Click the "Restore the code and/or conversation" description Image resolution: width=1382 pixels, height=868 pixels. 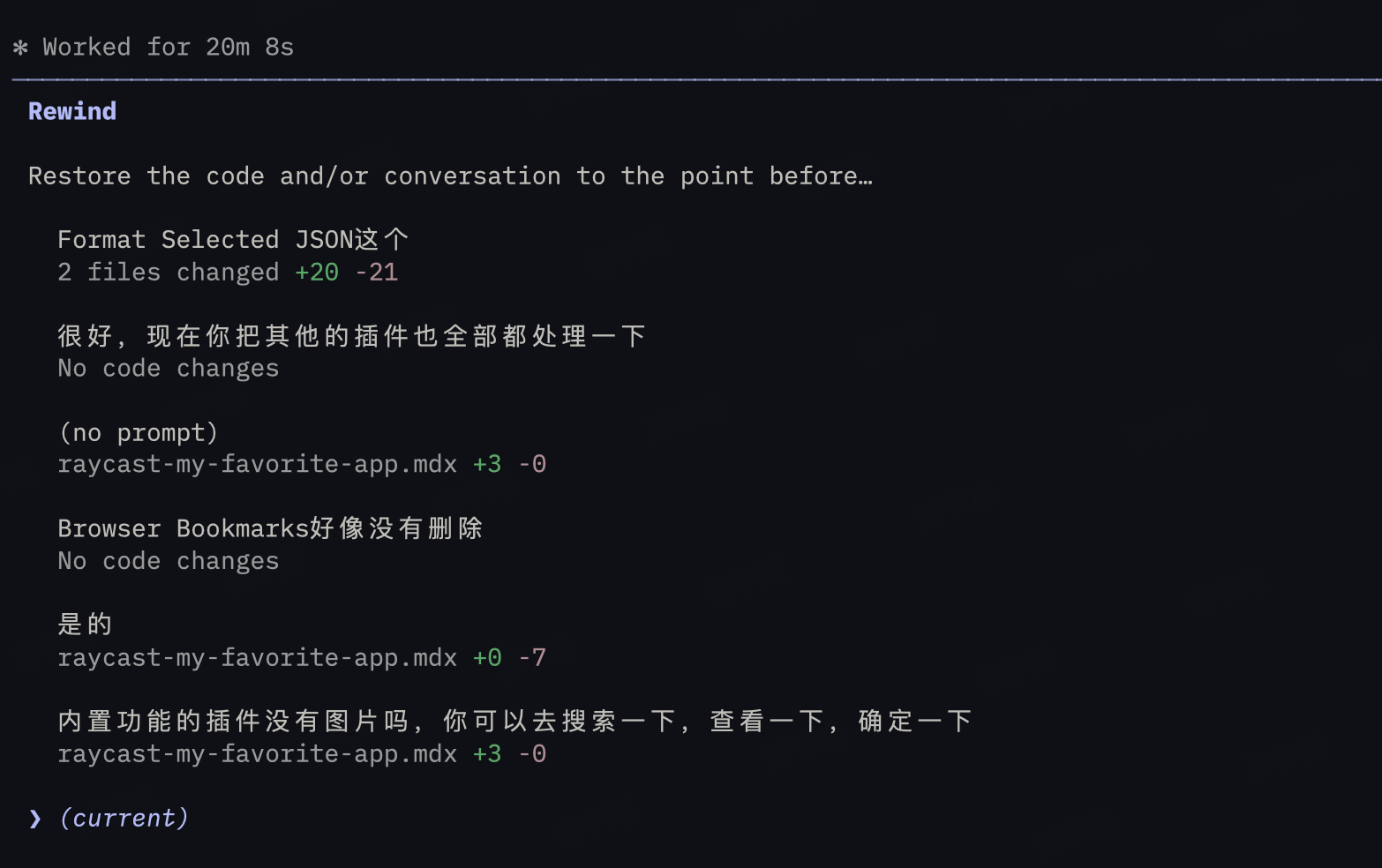[450, 176]
